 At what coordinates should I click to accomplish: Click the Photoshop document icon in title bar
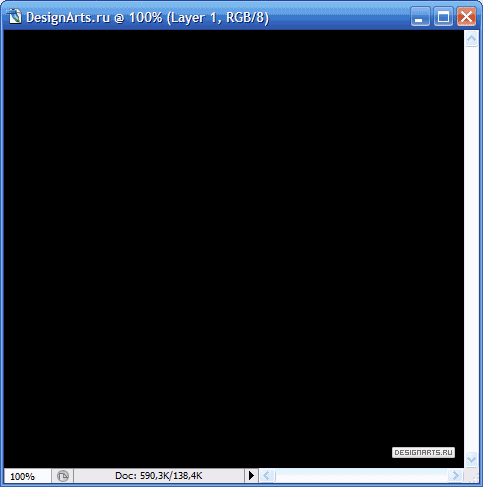[x=15, y=17]
